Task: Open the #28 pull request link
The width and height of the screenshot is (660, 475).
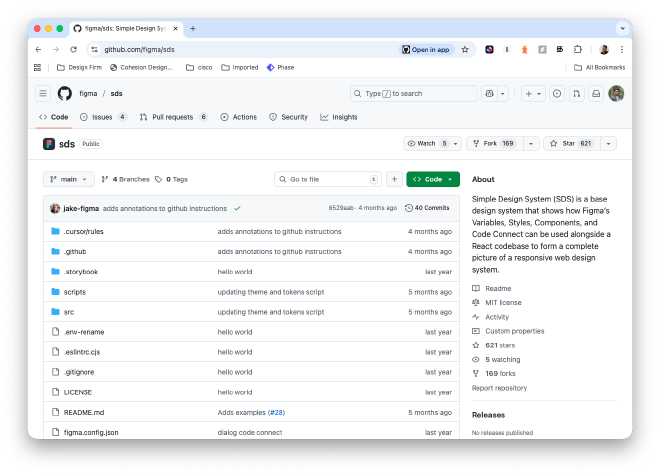Action: click(x=277, y=413)
